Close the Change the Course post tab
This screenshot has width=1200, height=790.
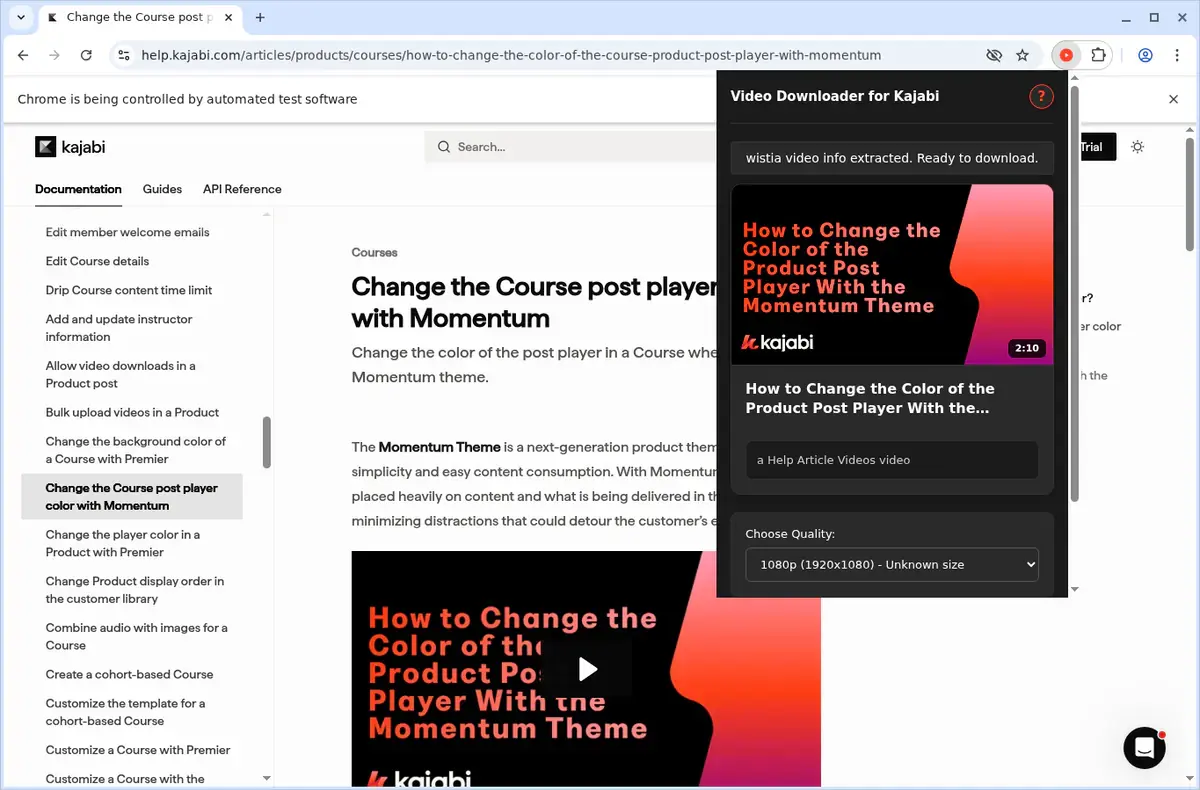point(226,17)
